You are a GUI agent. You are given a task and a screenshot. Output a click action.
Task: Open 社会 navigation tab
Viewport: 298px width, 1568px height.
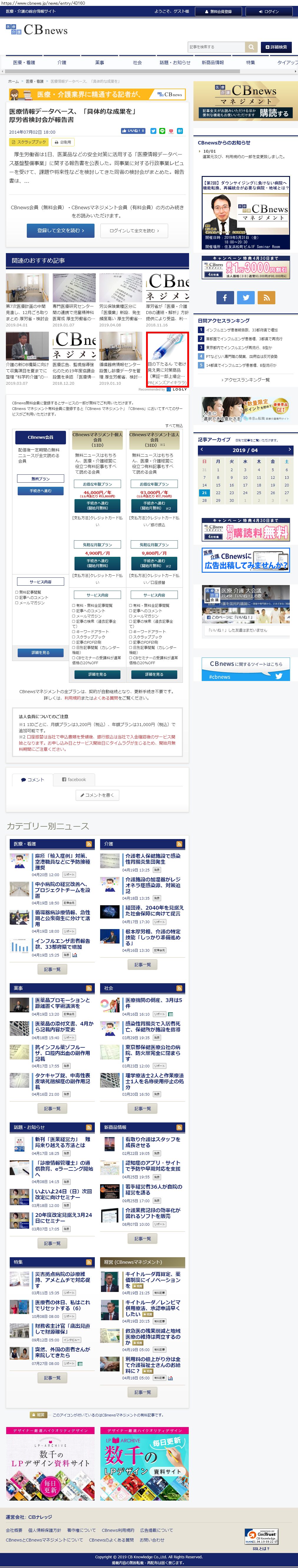[x=137, y=63]
